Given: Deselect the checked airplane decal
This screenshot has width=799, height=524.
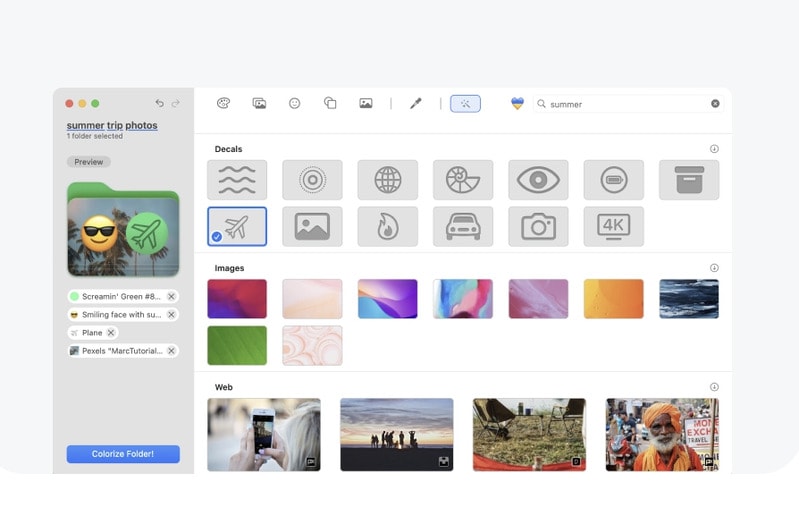Looking at the screenshot, I should (237, 227).
